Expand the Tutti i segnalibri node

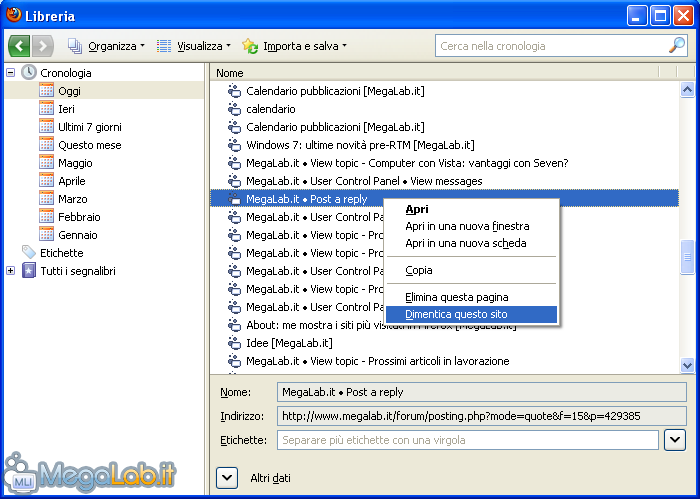tap(11, 270)
